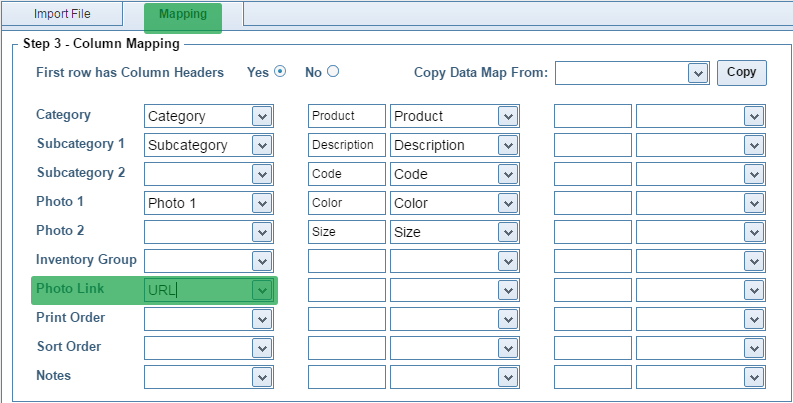Open the Photo 1 mapping dropdown
This screenshot has width=793, height=403.
click(x=262, y=203)
